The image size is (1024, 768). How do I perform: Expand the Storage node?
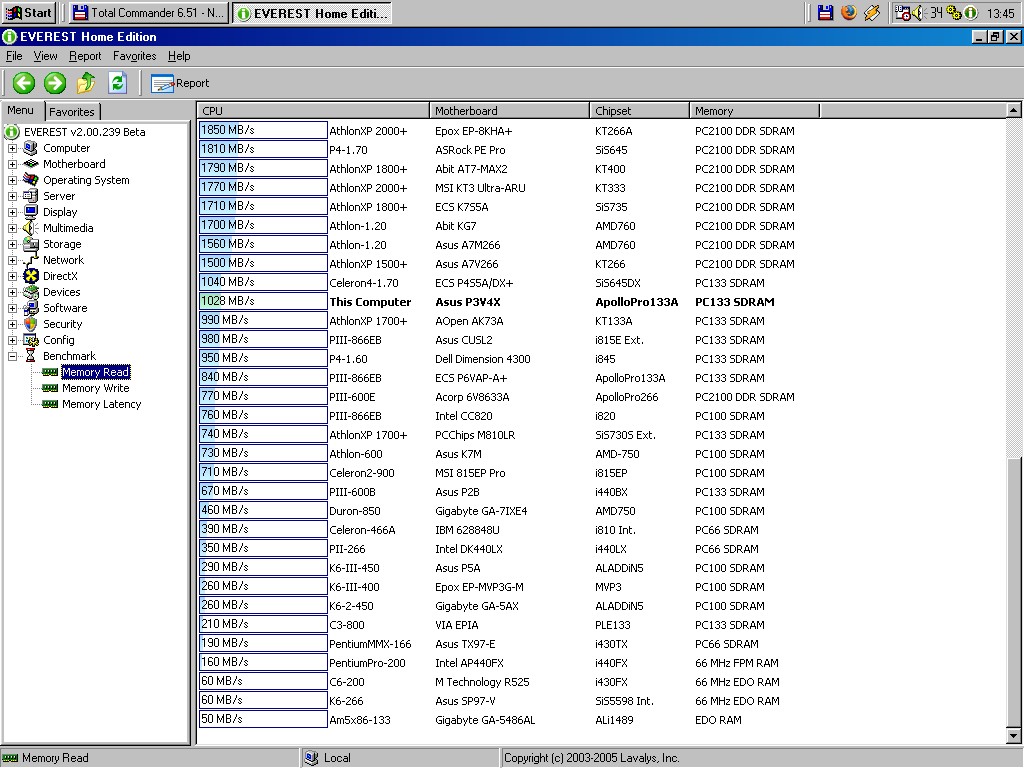click(12, 244)
